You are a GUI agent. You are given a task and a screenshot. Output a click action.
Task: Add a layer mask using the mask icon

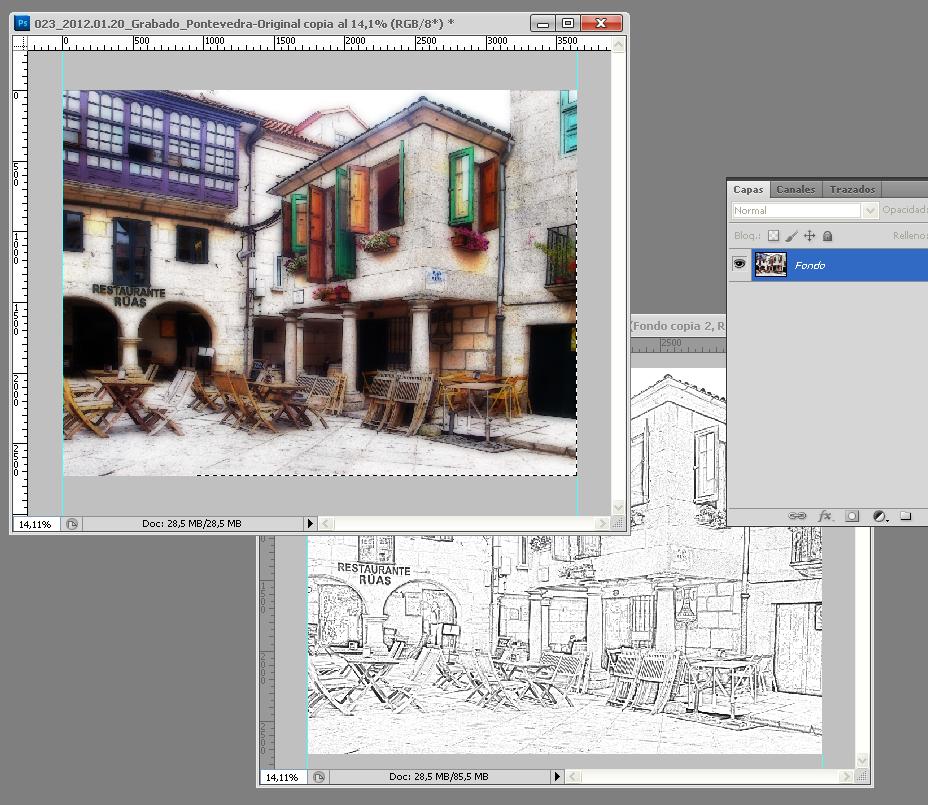[852, 516]
